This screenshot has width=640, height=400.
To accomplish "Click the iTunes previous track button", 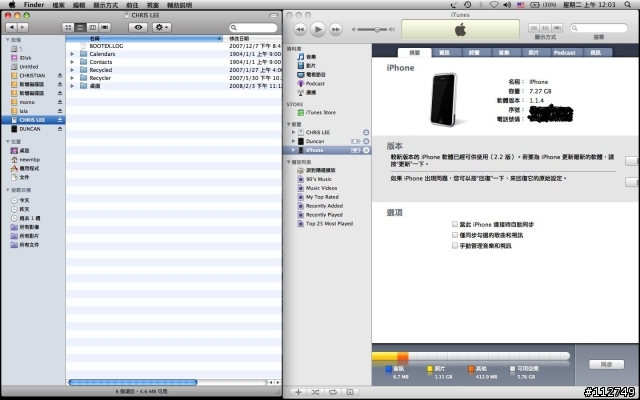I will click(300, 29).
